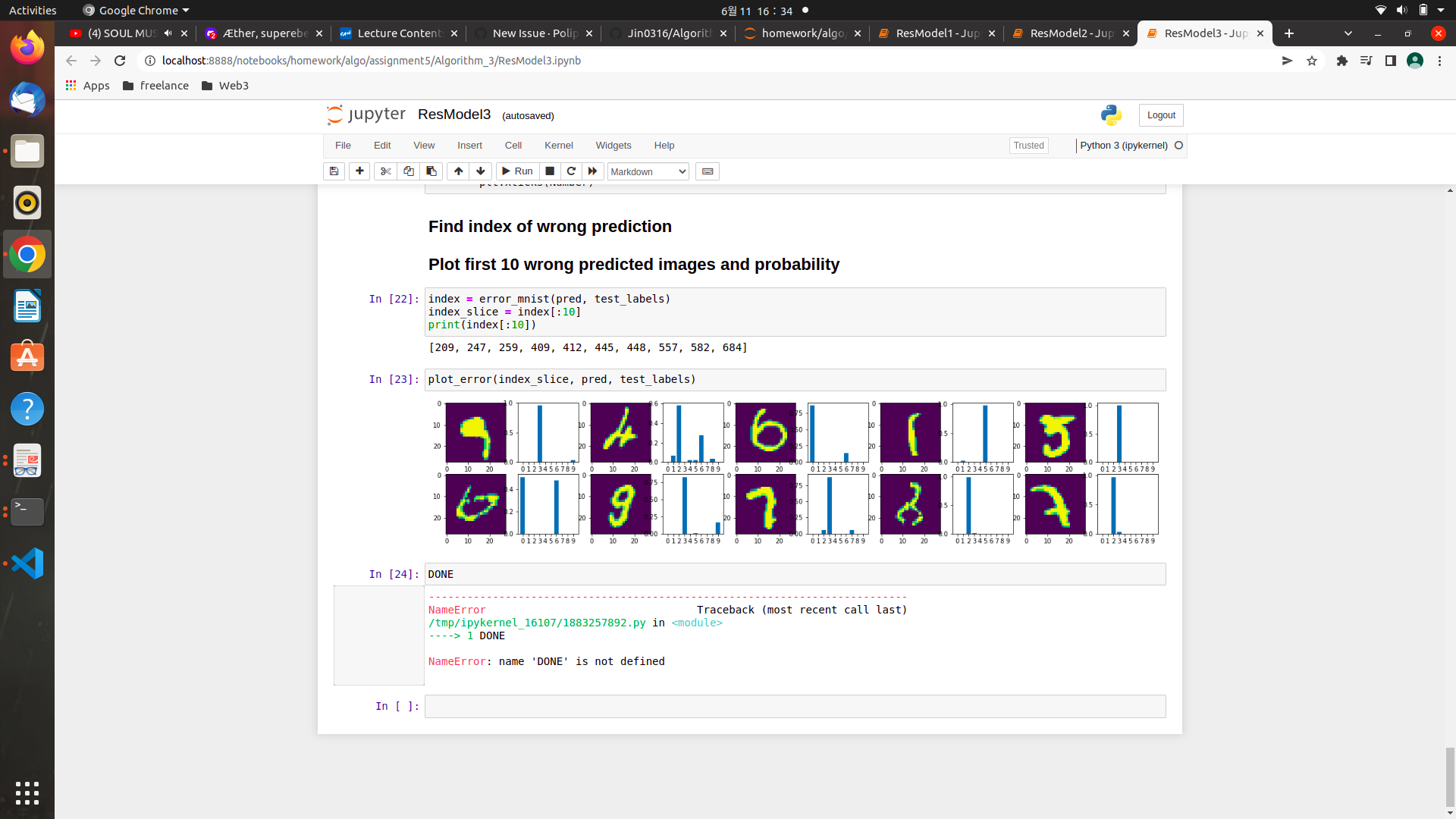Viewport: 1456px width, 819px height.
Task: Restart kernel and run all cells icon
Action: coord(593,171)
